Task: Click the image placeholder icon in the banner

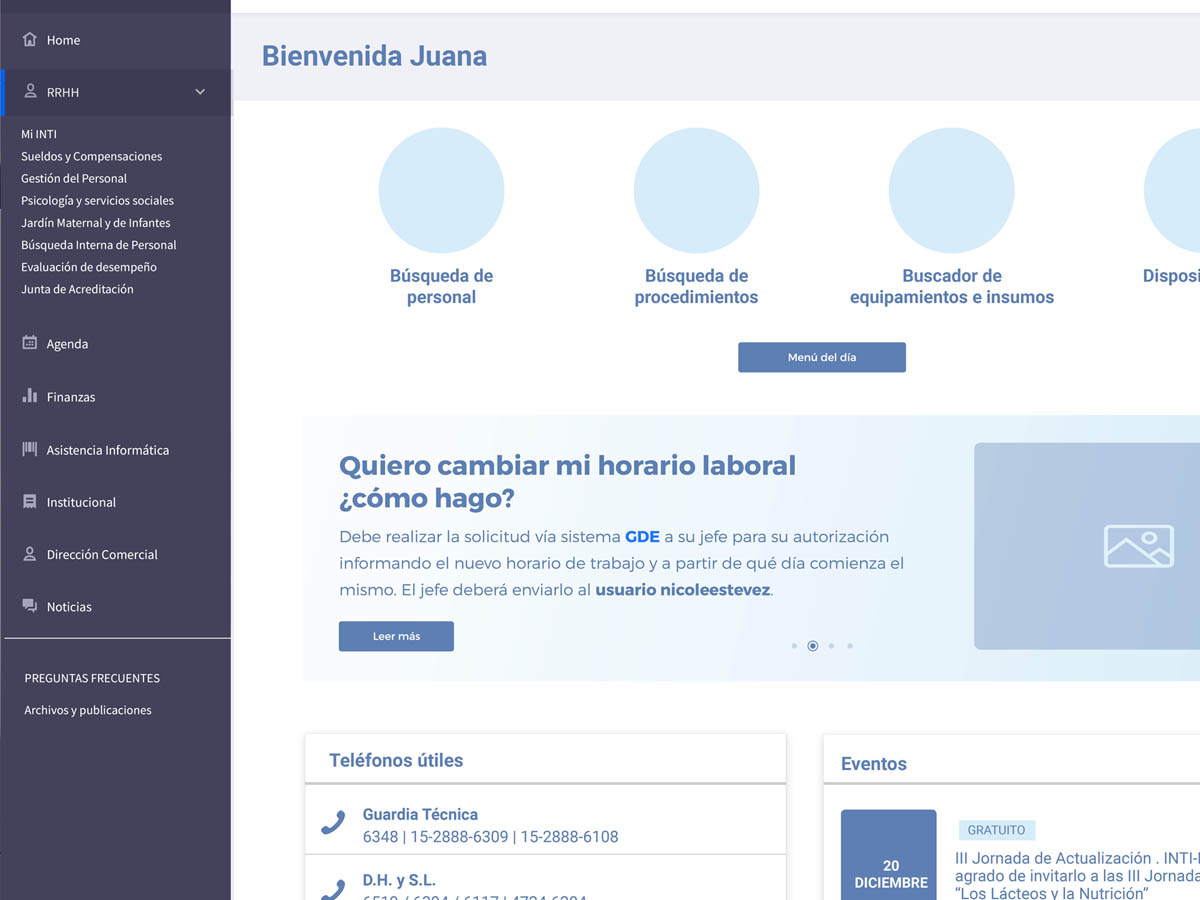Action: (1138, 546)
